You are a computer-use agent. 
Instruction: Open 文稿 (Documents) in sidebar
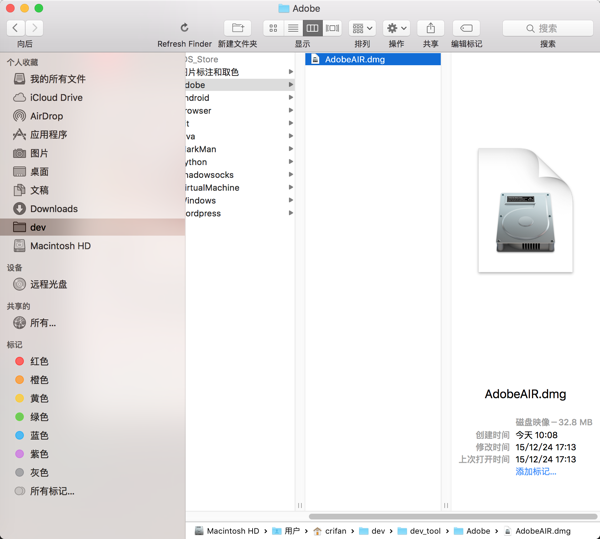92,190
